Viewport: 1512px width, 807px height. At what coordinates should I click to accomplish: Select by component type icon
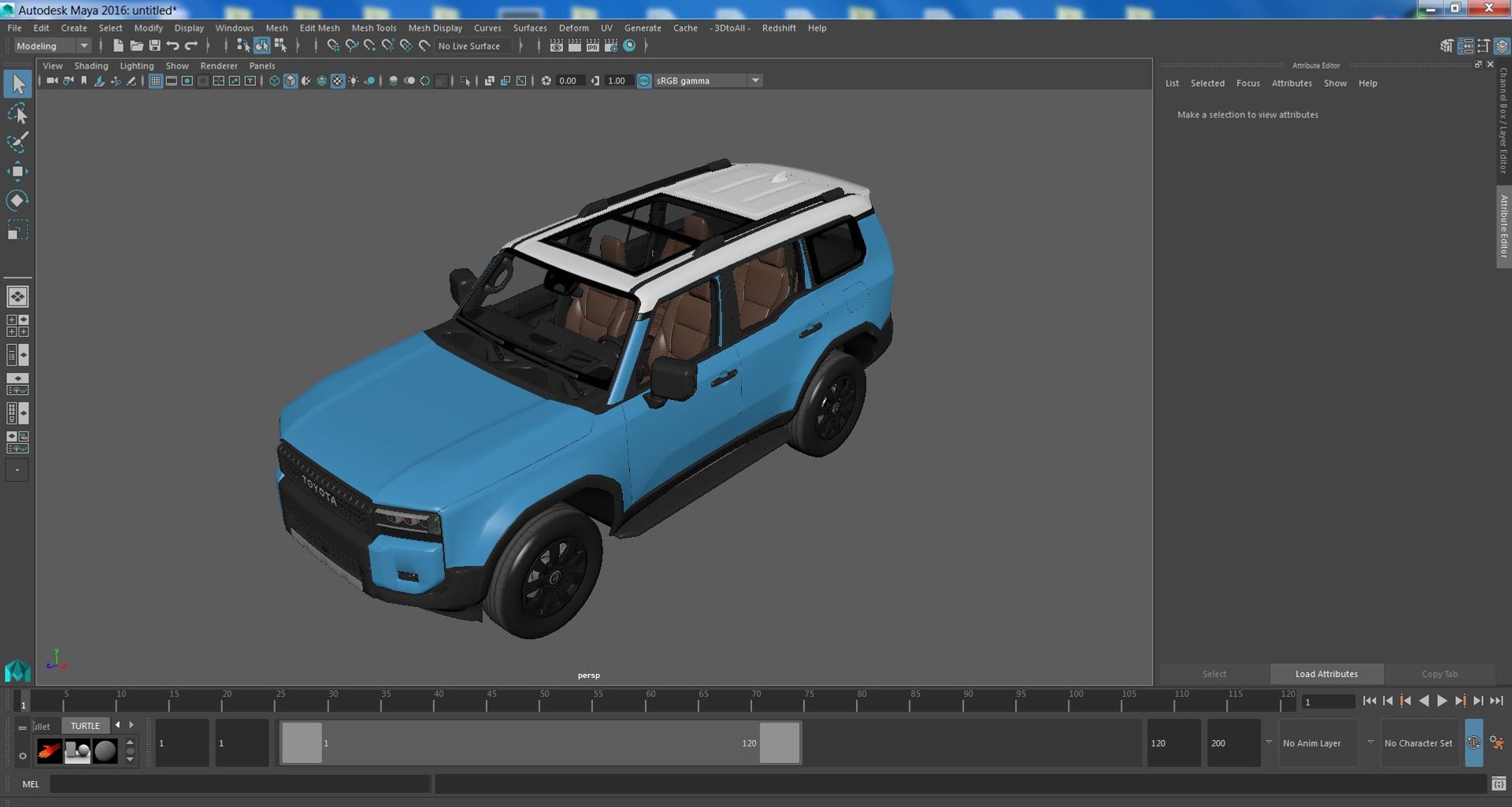click(280, 46)
